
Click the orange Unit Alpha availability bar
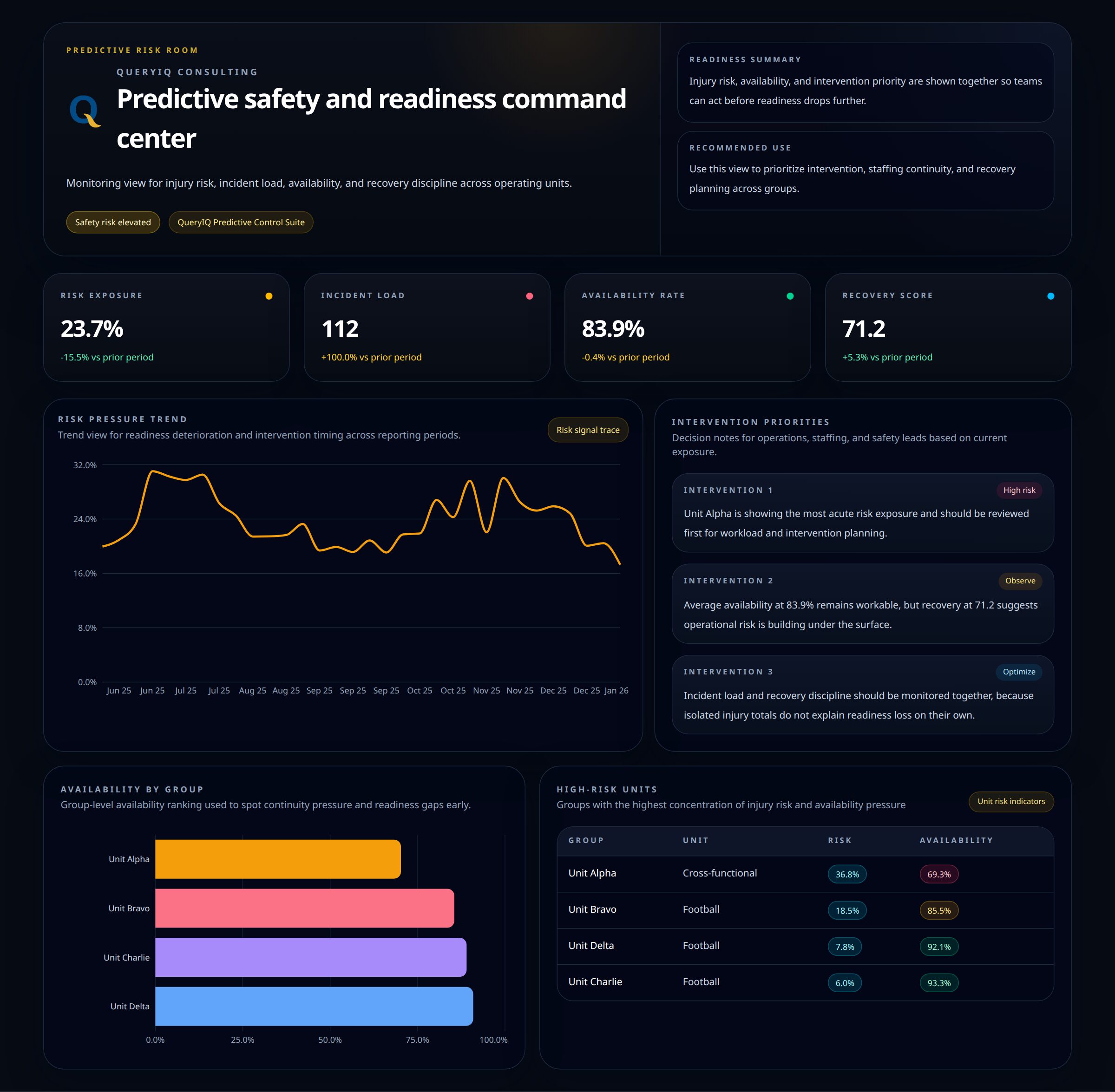(x=278, y=859)
